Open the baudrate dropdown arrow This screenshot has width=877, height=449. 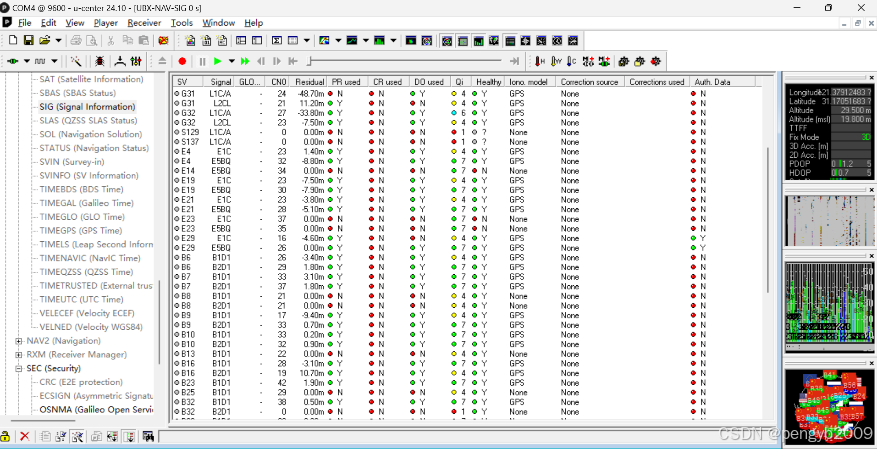tap(54, 61)
